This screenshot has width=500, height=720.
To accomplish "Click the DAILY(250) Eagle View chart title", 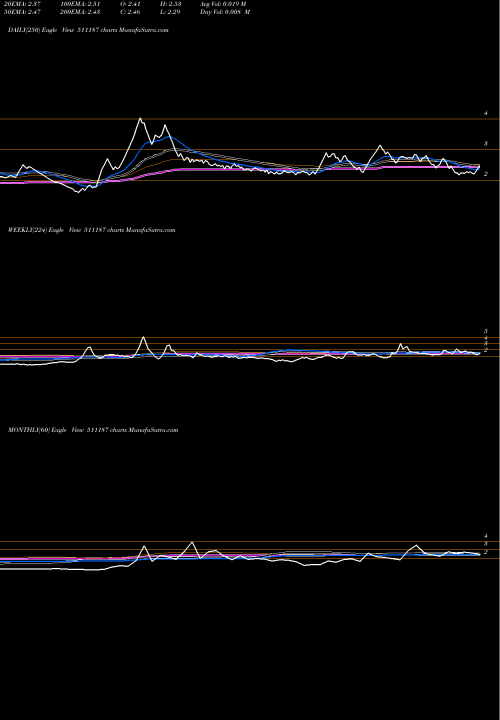I will point(88,30).
